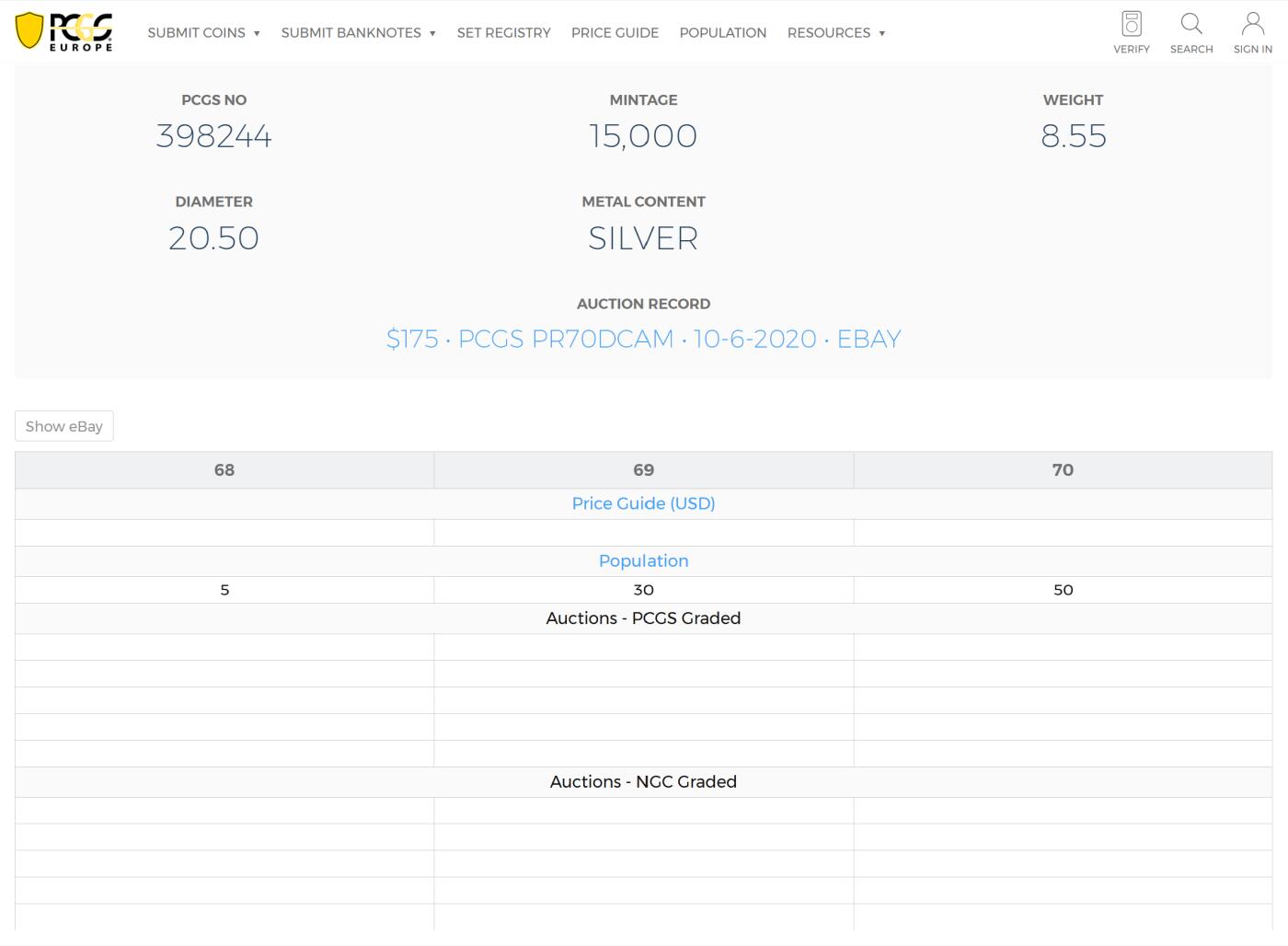The height and width of the screenshot is (946, 1288).
Task: Toggle the Show eBay button
Action: pos(64,426)
